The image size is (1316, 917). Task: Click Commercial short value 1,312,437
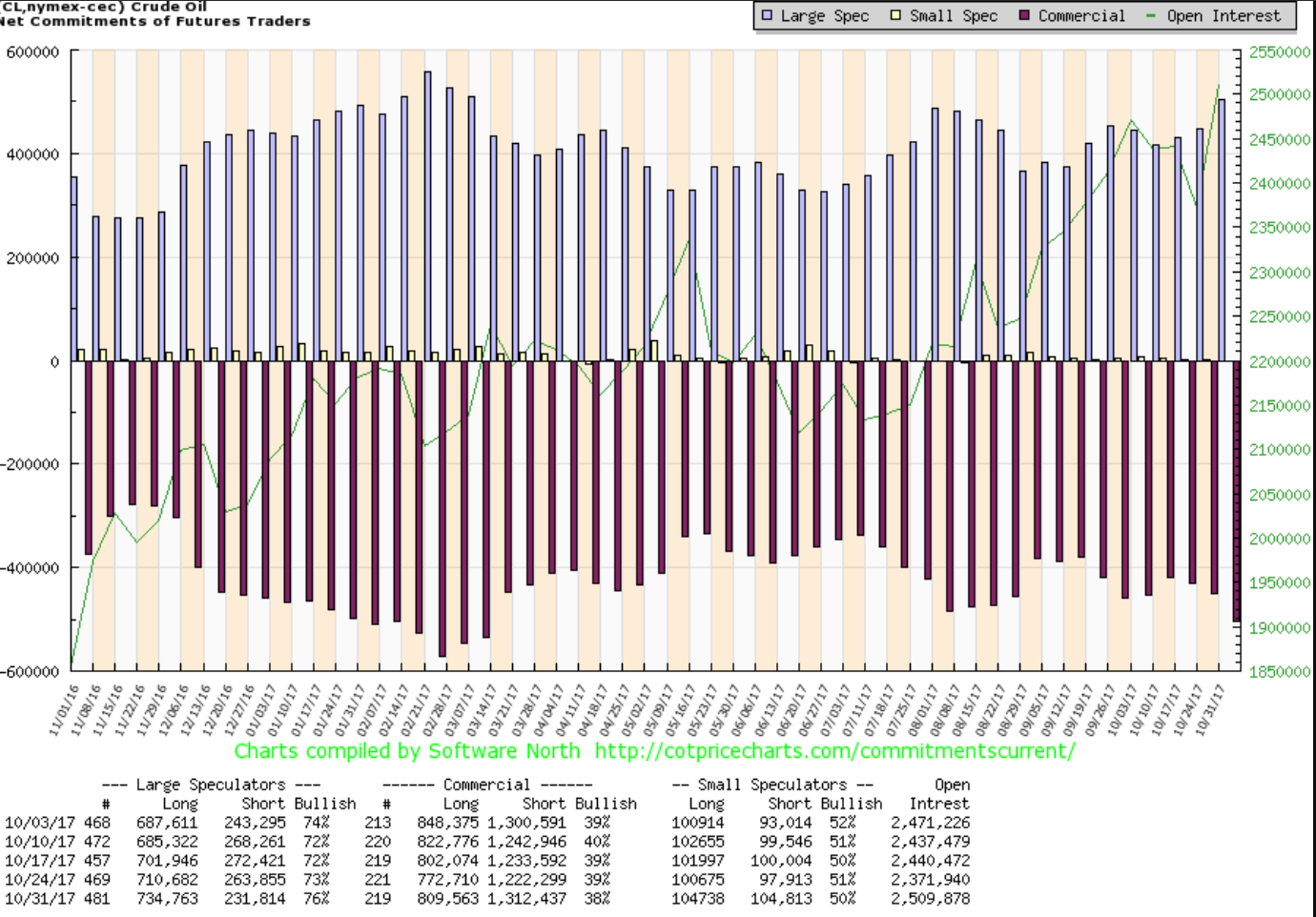[x=526, y=898]
